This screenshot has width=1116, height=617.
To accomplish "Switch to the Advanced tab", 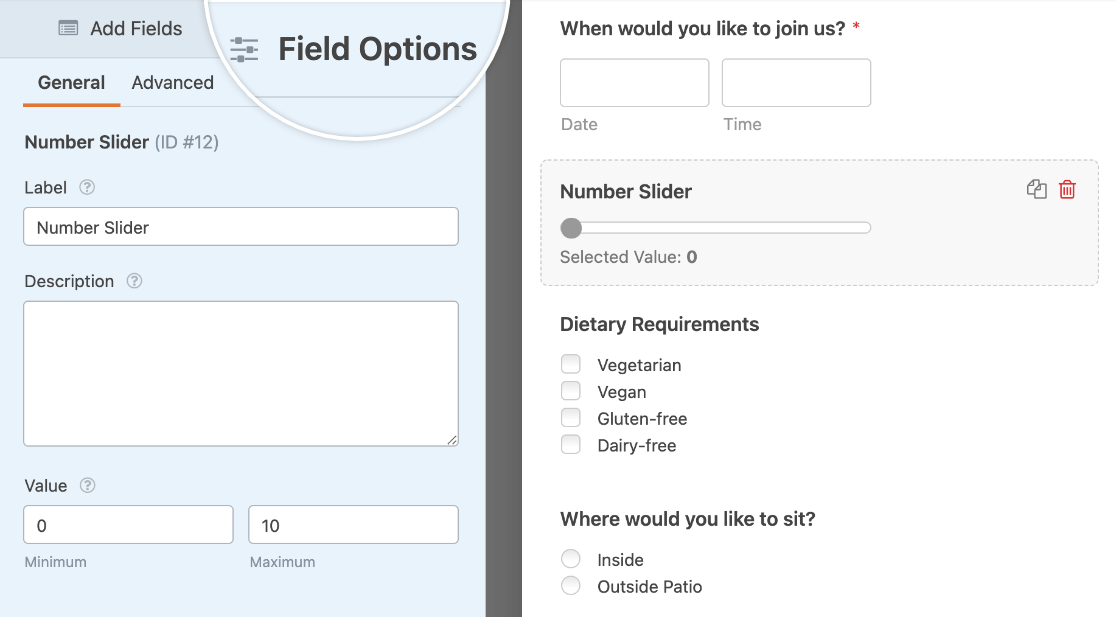I will (x=172, y=83).
